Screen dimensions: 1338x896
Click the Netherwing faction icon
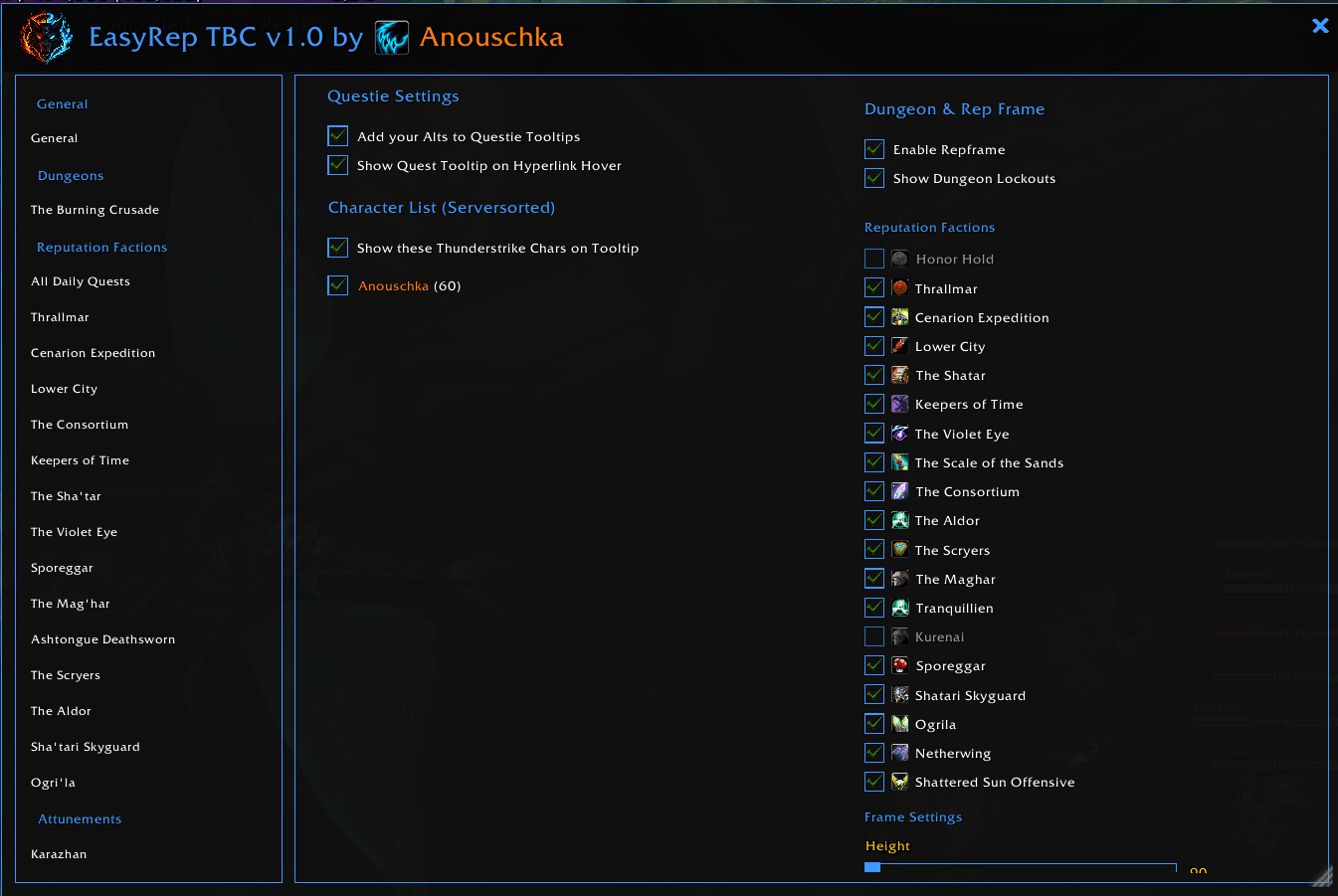(900, 753)
